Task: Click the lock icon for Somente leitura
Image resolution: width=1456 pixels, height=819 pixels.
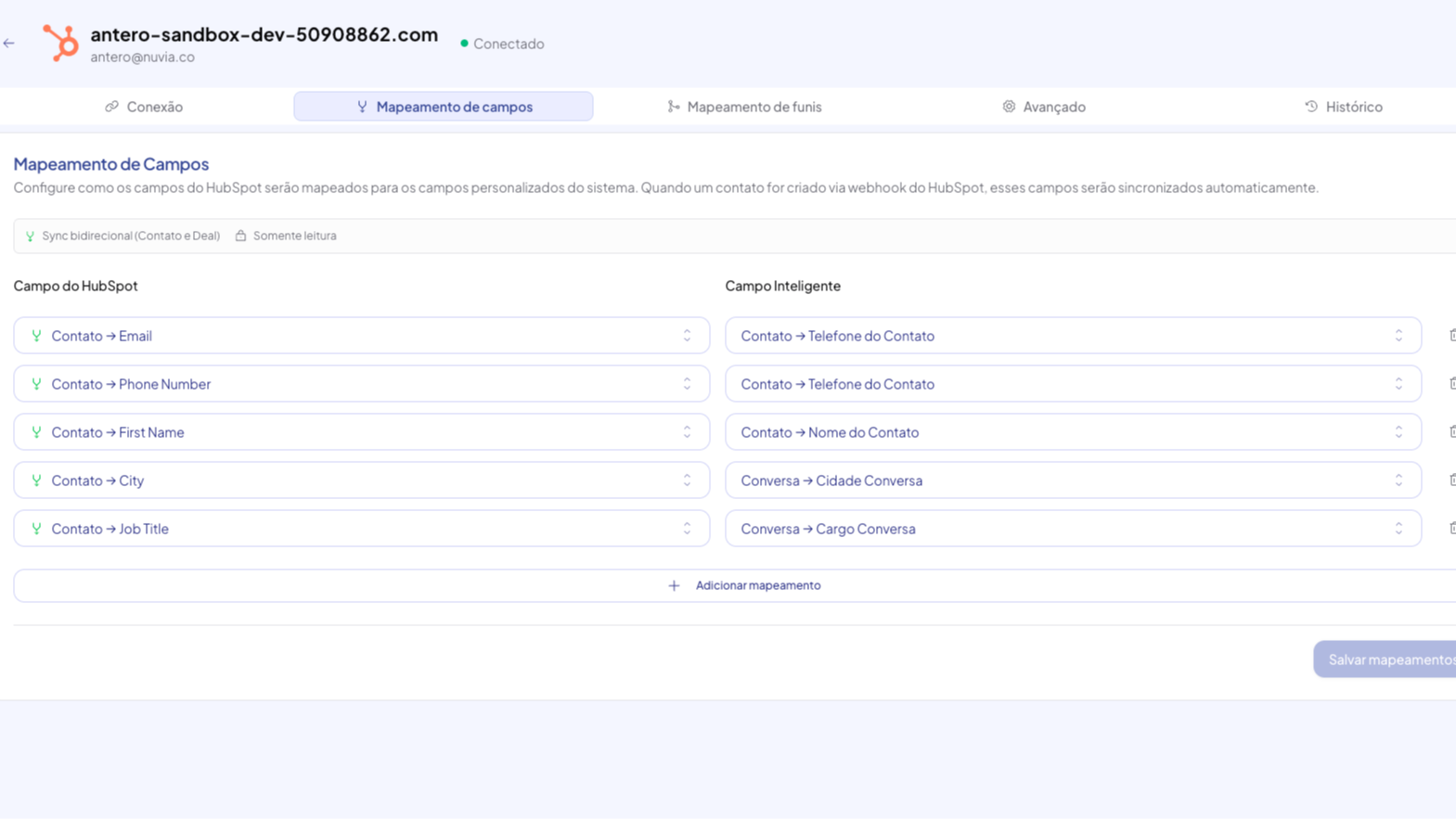Action: pyautogui.click(x=240, y=236)
